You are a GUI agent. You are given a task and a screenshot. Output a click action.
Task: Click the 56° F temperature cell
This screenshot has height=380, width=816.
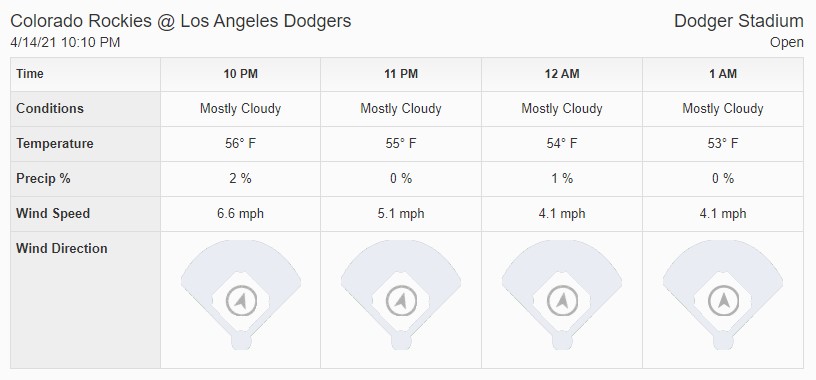(x=240, y=144)
